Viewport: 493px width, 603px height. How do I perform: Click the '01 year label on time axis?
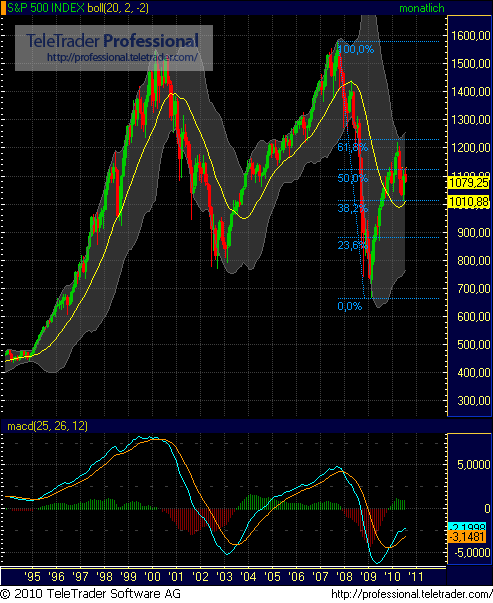176,576
